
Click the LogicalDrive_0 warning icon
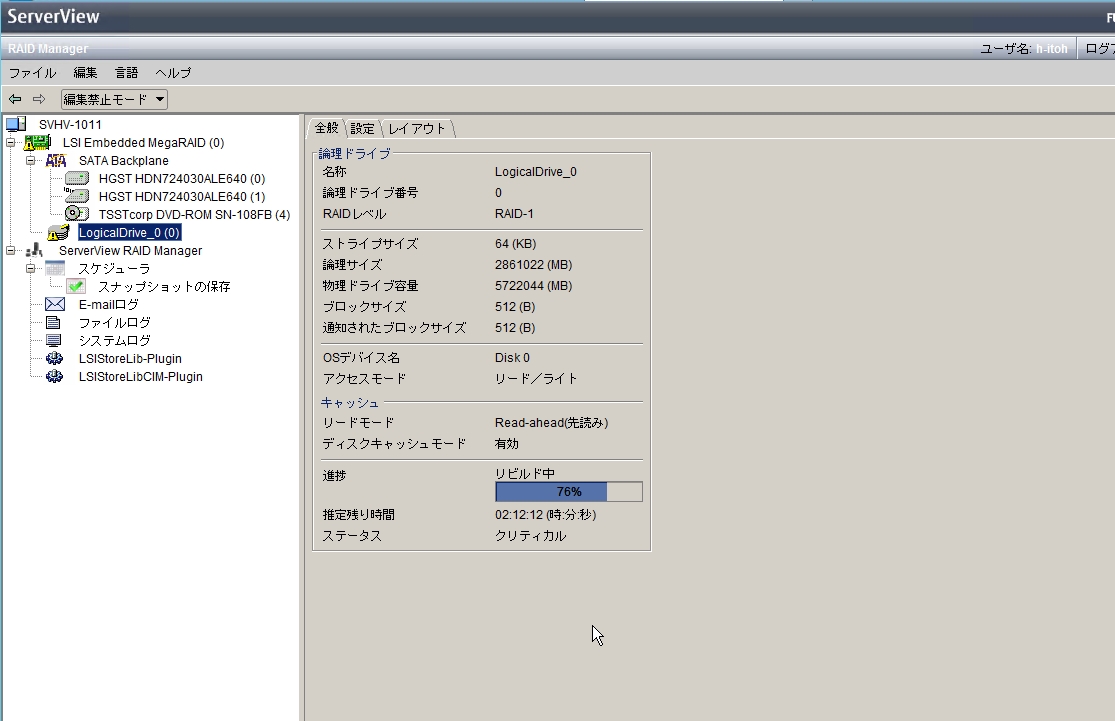[58, 233]
